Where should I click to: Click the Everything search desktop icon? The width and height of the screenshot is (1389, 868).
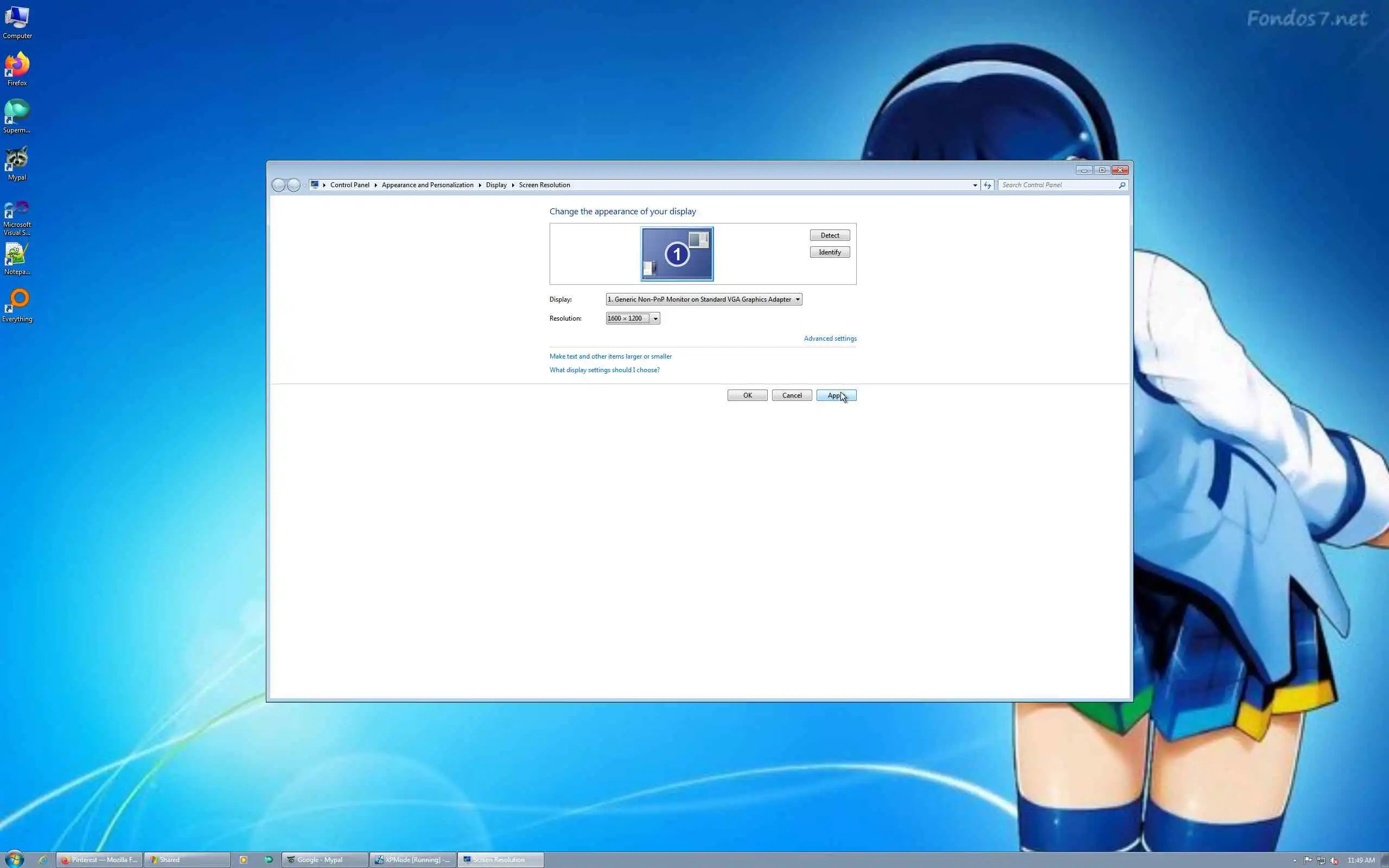17,302
